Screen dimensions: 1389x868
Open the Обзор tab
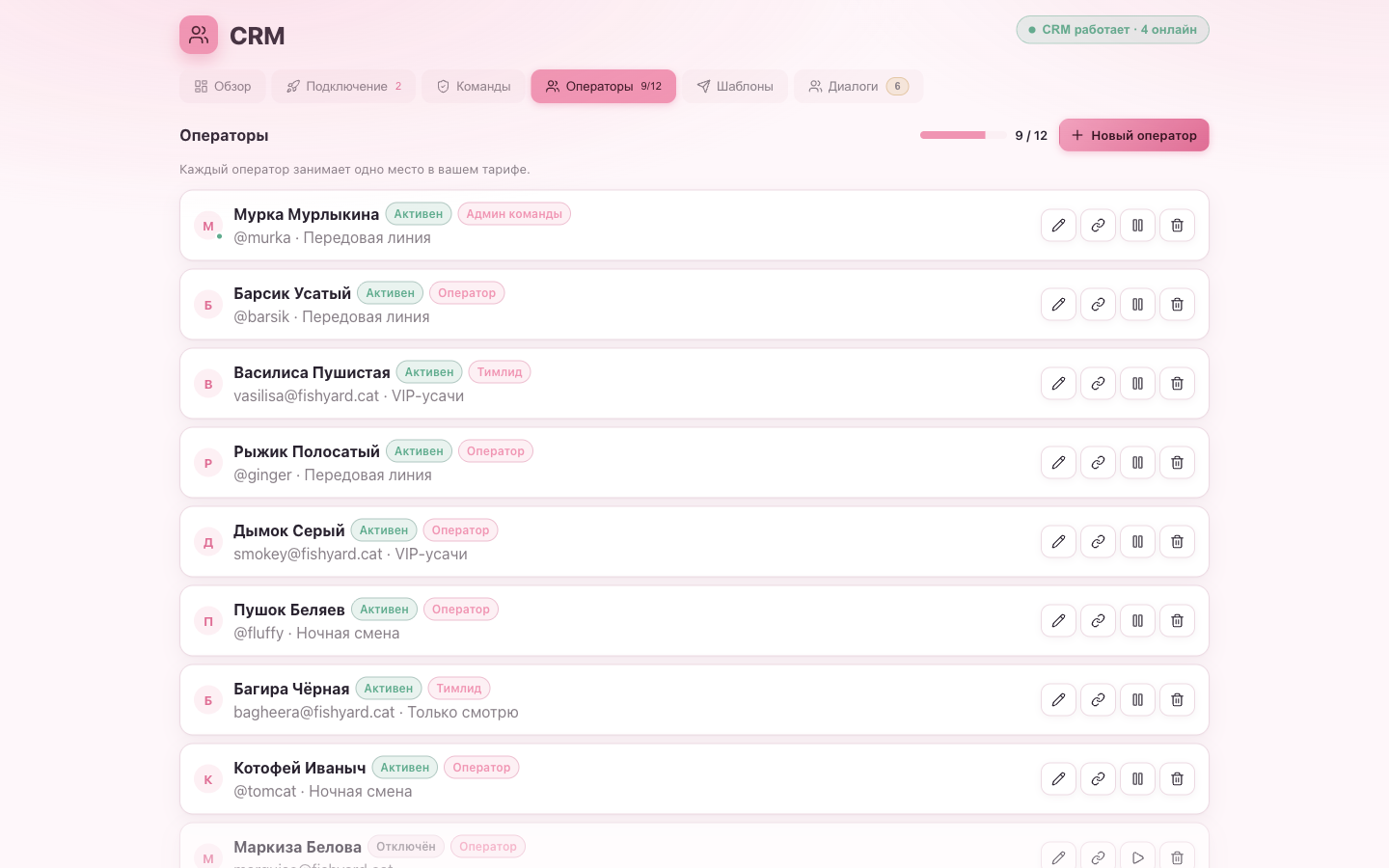click(x=223, y=87)
